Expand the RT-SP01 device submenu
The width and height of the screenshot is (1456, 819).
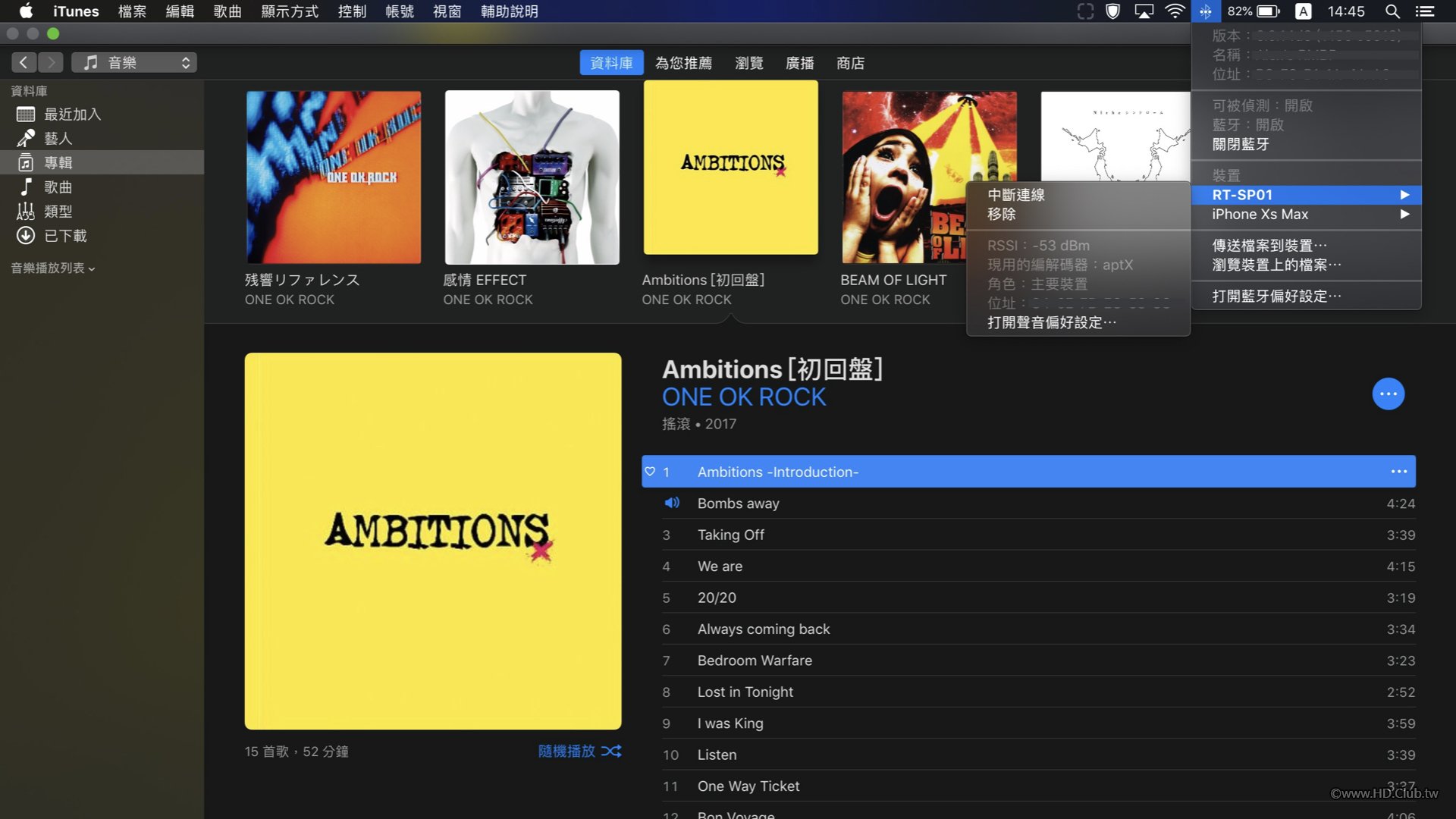1306,195
